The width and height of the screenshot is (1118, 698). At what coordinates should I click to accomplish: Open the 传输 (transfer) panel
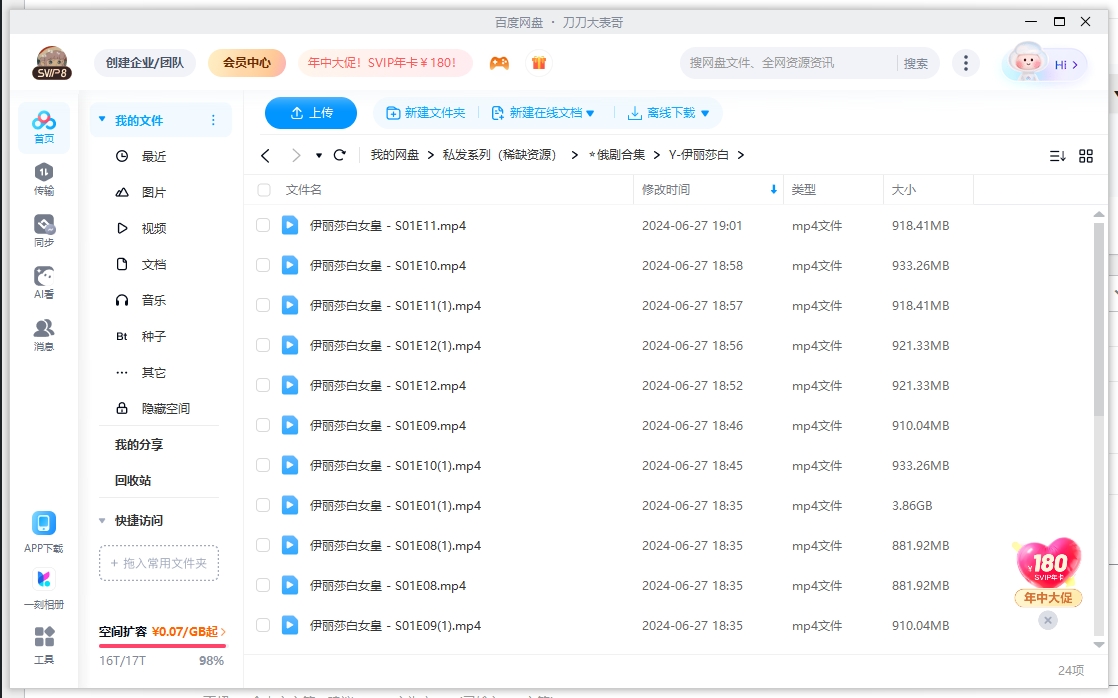(43, 181)
